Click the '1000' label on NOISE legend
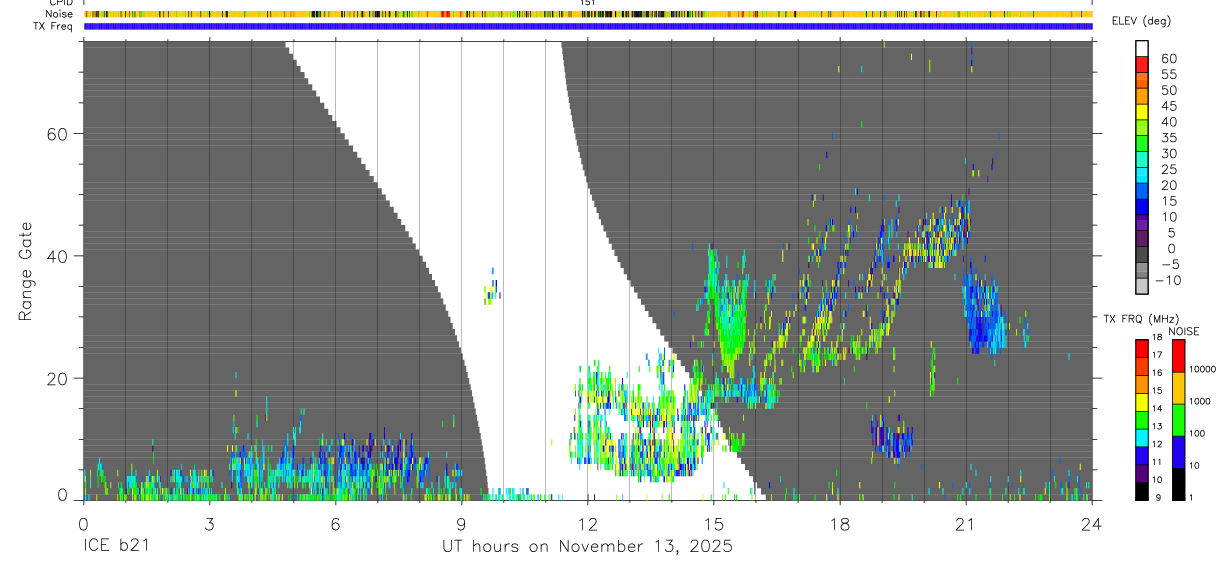This screenshot has width=1228, height=567. (1202, 402)
